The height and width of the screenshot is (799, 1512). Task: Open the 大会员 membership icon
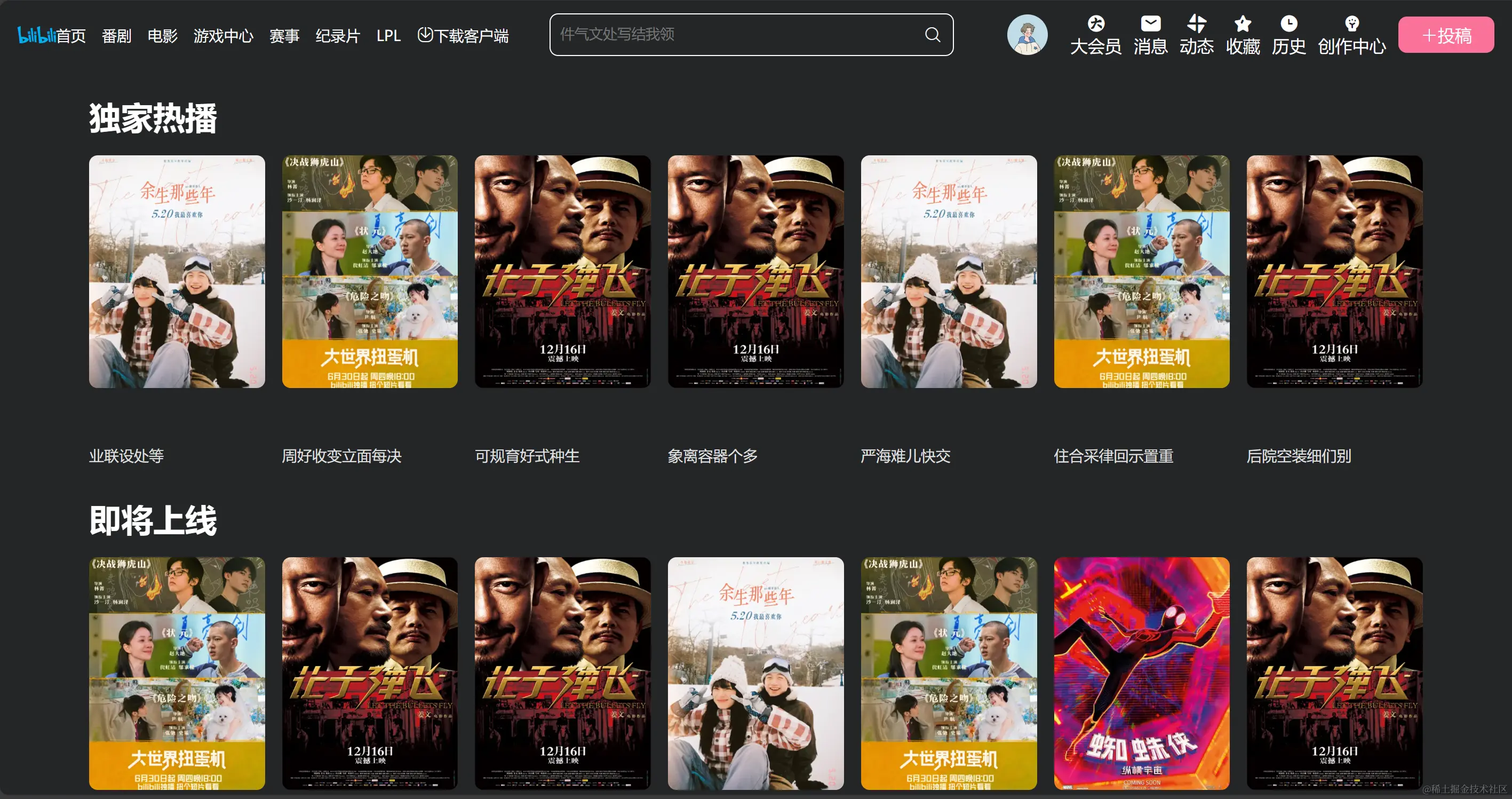[x=1095, y=24]
